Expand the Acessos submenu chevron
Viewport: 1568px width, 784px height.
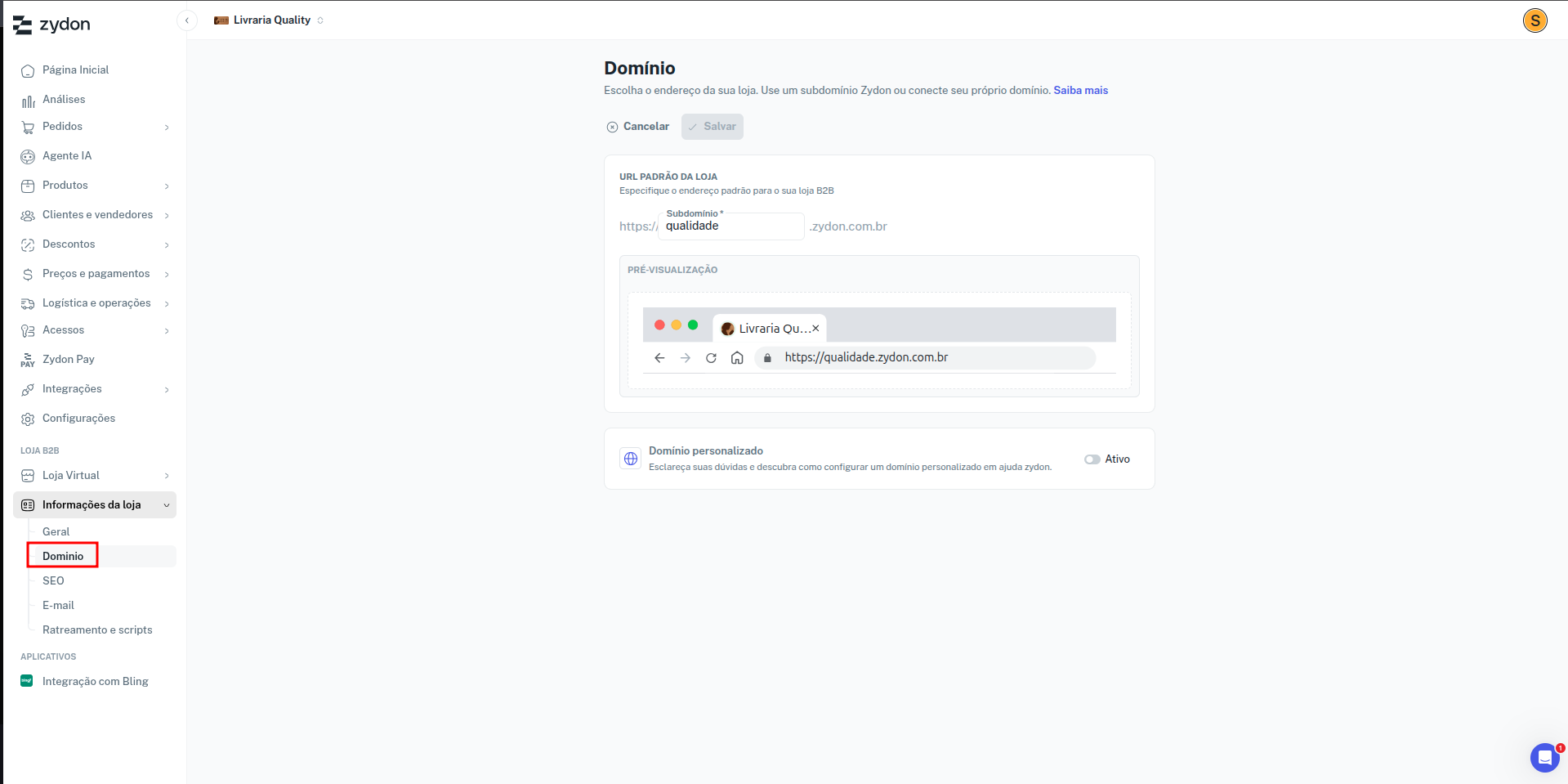(167, 331)
